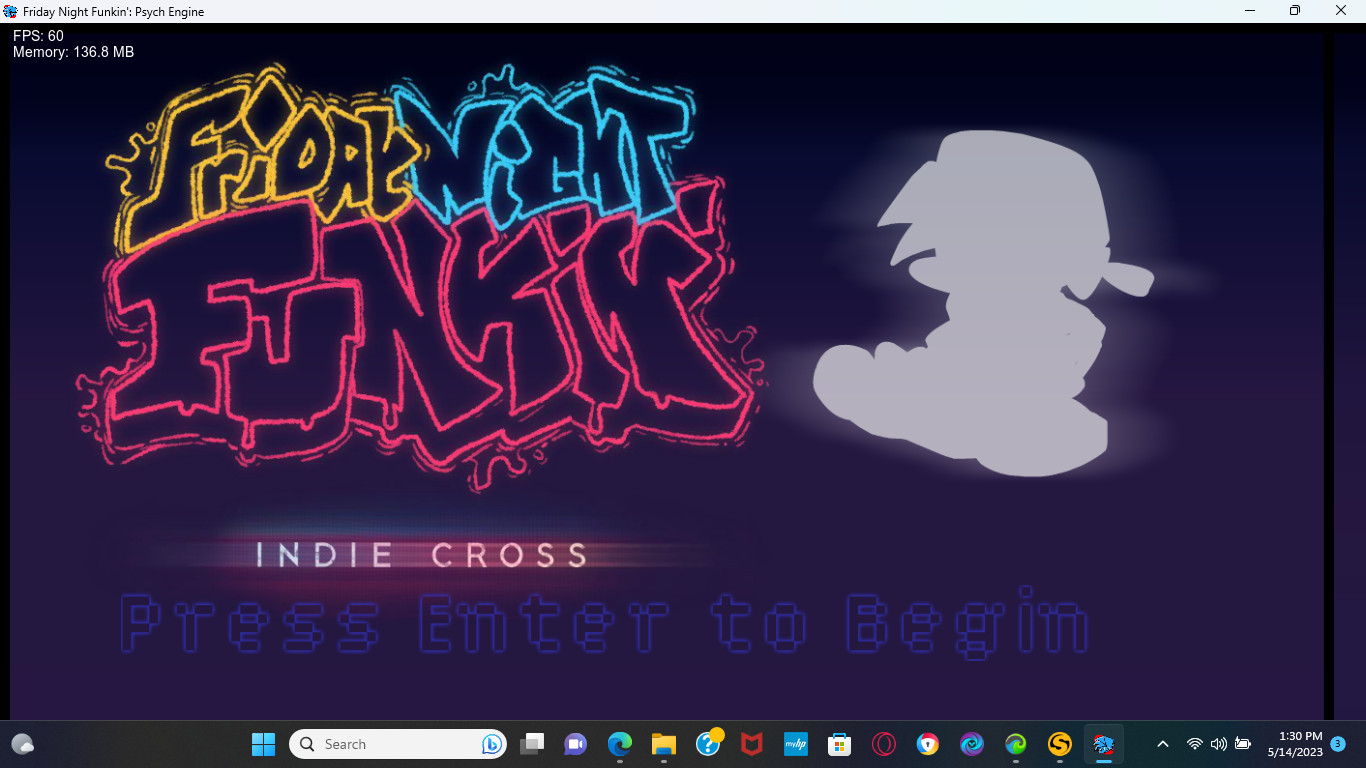Open the purple swirl browser taskbar icon
Screen dimensions: 1366x768
click(x=972, y=744)
